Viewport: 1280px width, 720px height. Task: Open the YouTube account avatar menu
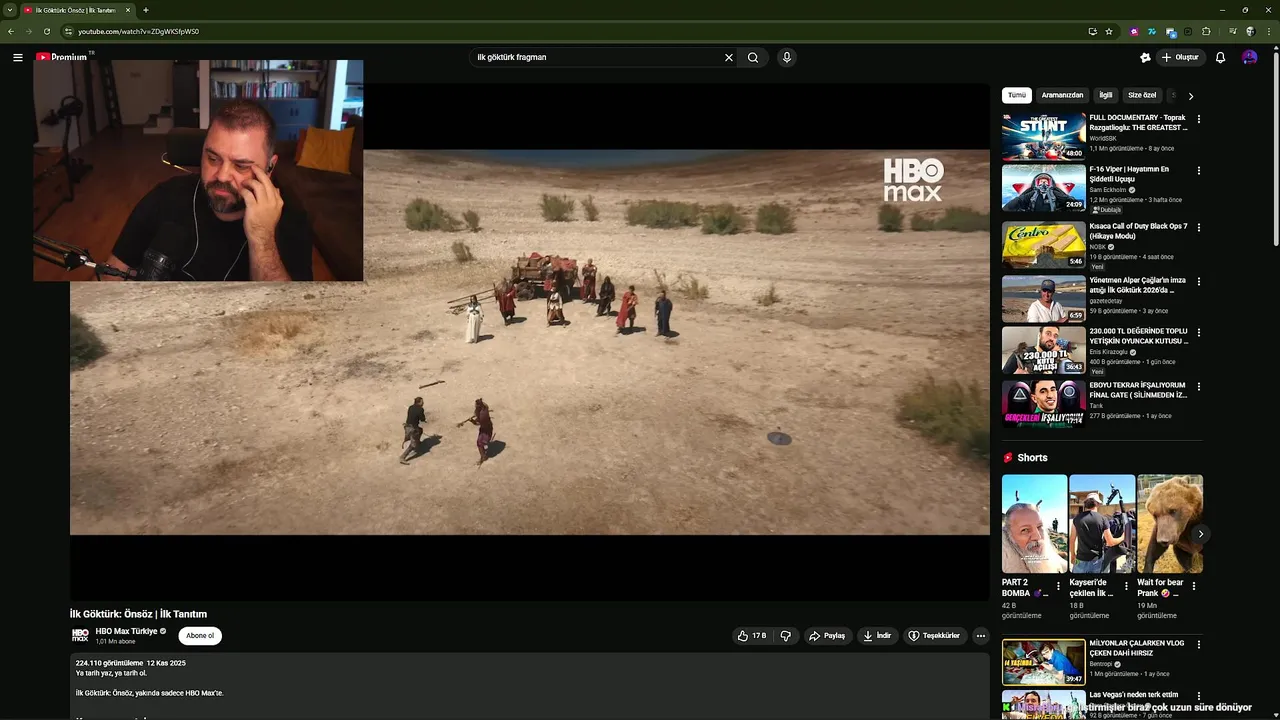(x=1249, y=57)
